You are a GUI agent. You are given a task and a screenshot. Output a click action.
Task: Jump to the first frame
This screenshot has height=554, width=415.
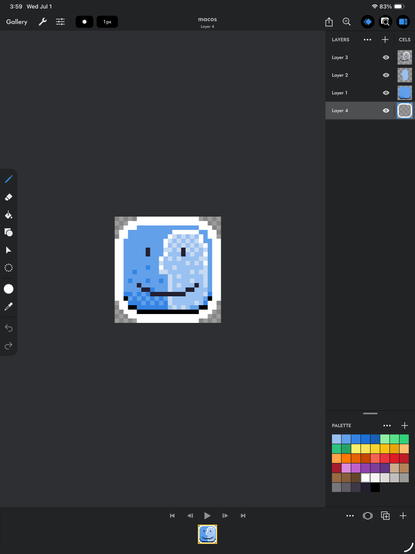(172, 516)
